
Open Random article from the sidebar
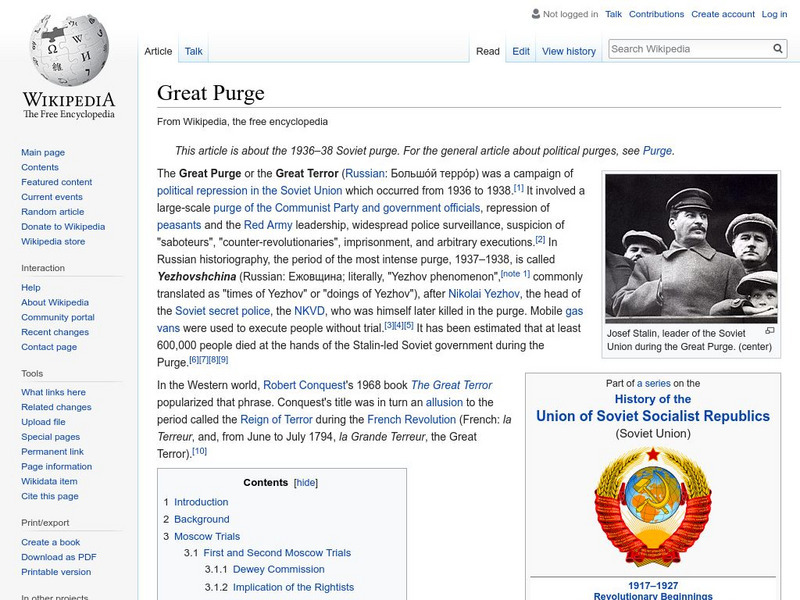tap(51, 211)
